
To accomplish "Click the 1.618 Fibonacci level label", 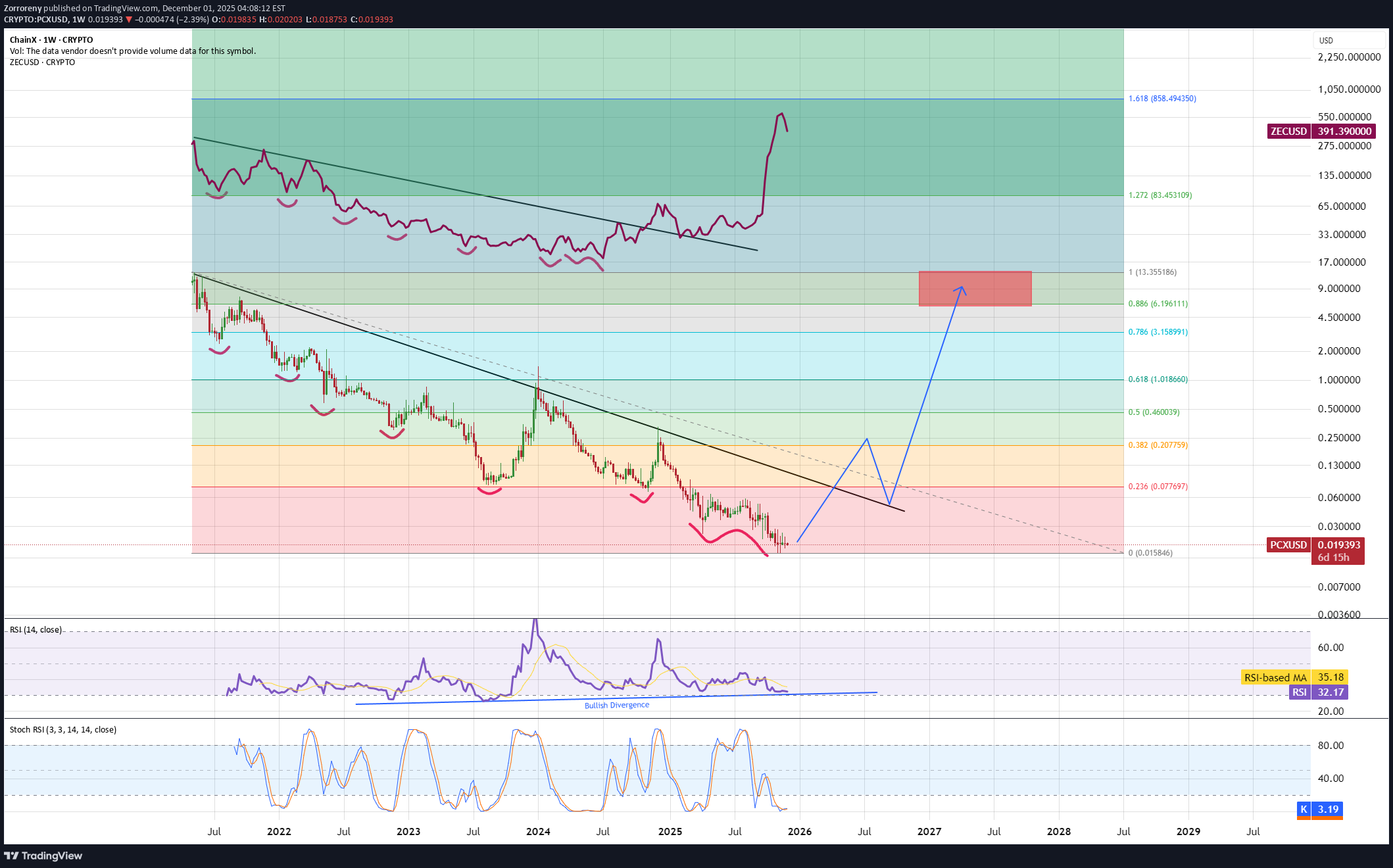I will coord(1161,99).
